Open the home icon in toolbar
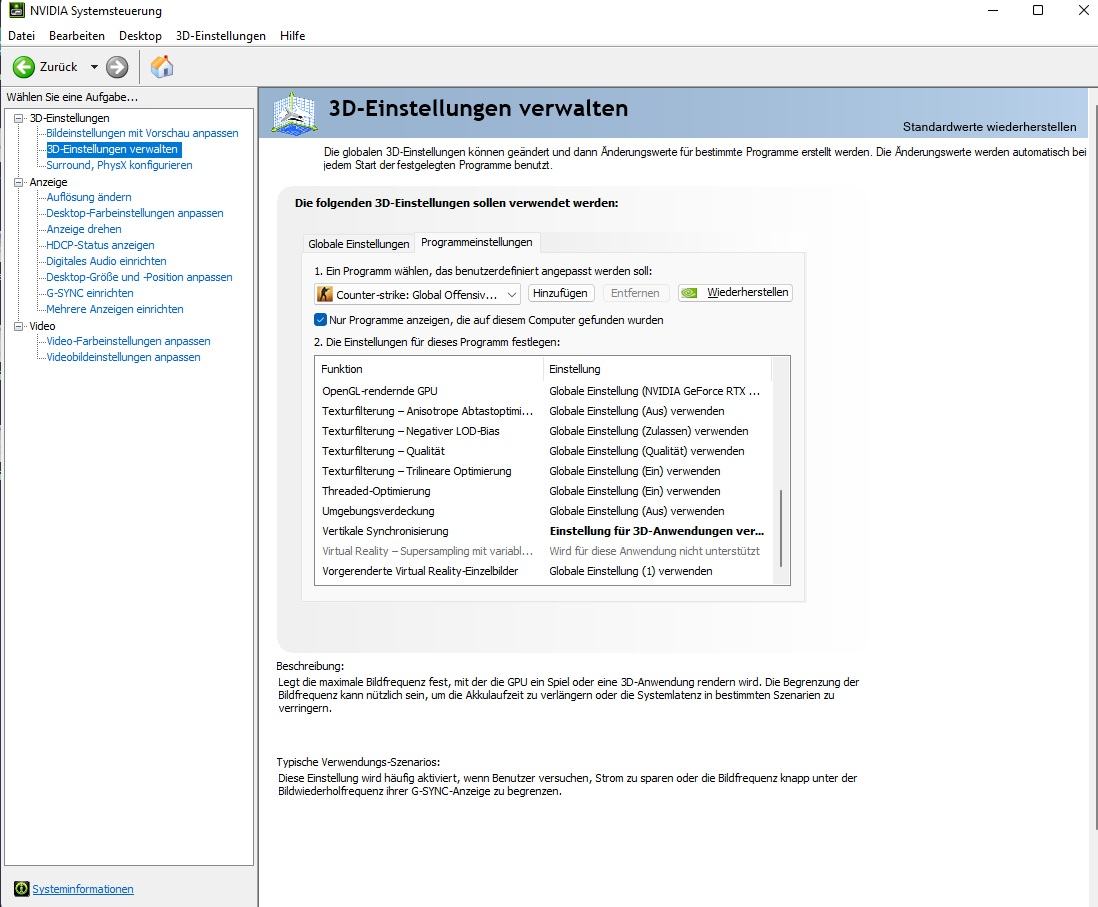This screenshot has height=907, width=1098. (162, 67)
